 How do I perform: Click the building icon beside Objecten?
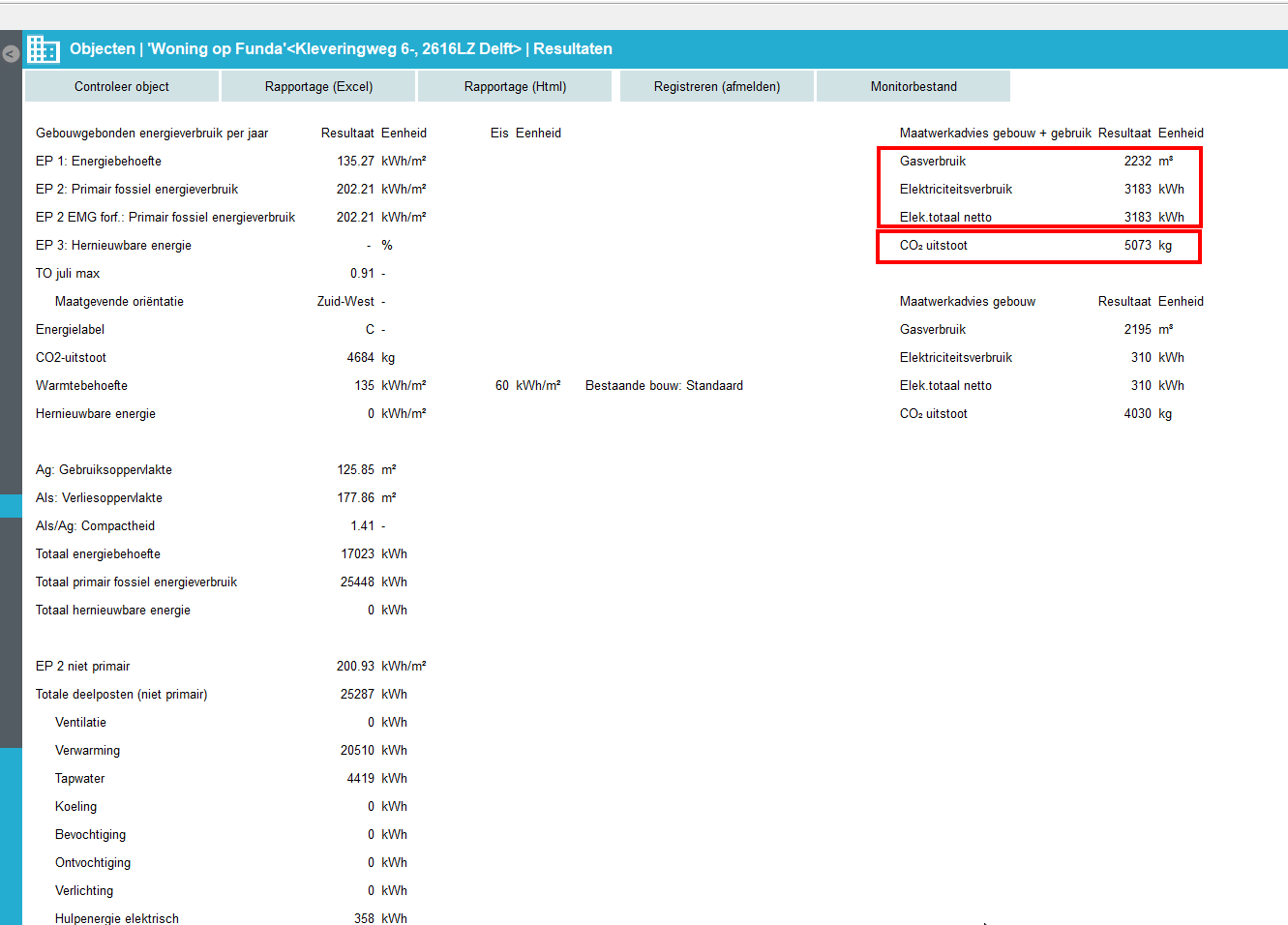(44, 49)
